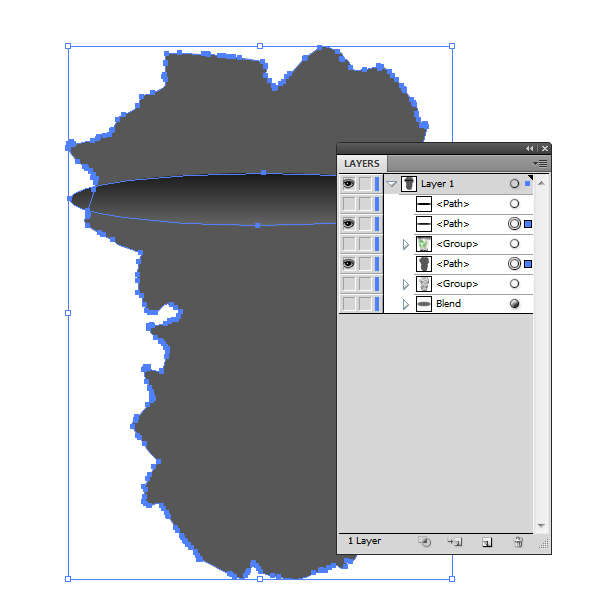Click selection square of trash can <Path>
The width and height of the screenshot is (600, 610).
528,264
